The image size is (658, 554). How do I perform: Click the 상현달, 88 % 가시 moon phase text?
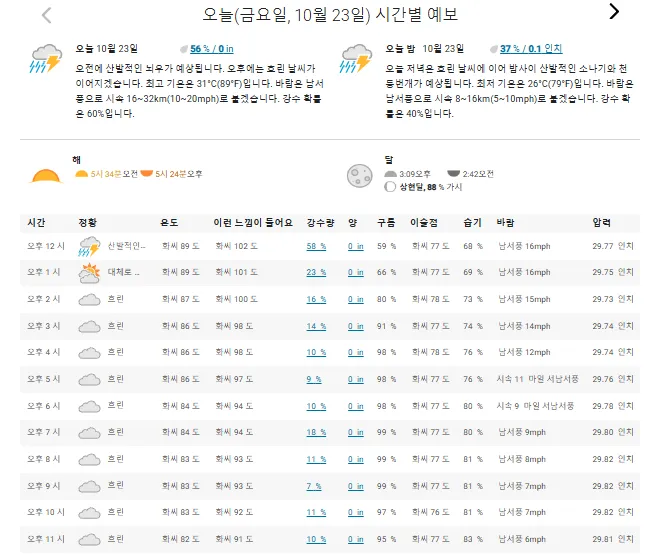[431, 187]
